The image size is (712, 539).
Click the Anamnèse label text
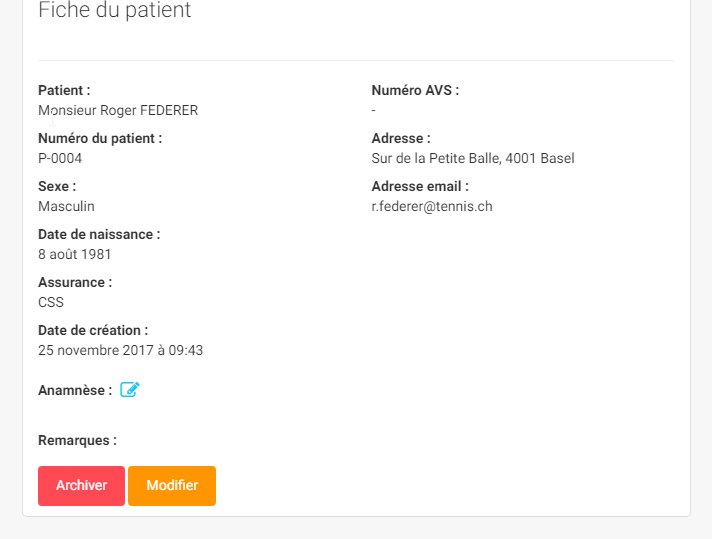click(x=75, y=391)
